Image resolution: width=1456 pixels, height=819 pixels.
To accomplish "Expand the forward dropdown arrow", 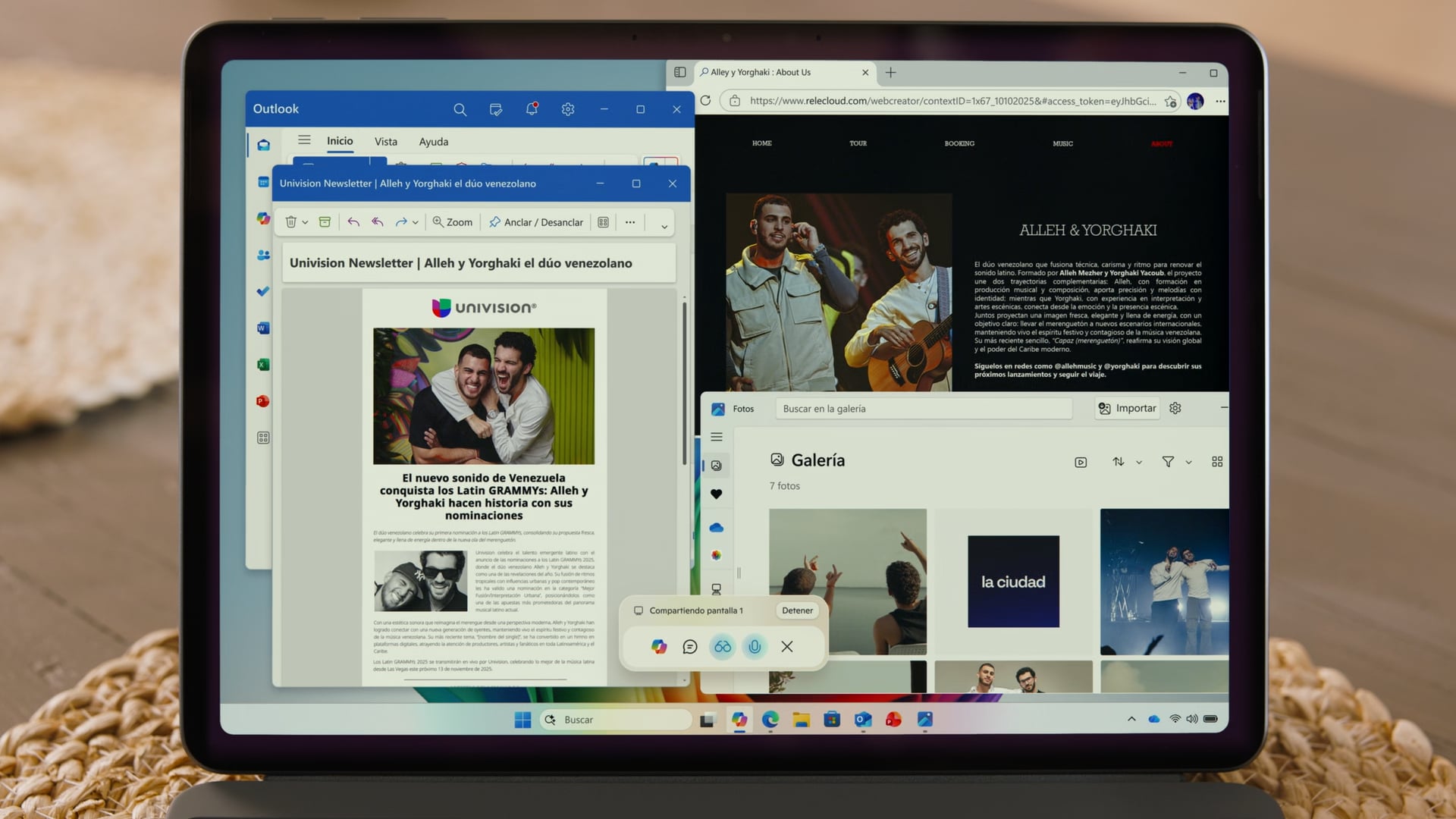I will point(416,223).
